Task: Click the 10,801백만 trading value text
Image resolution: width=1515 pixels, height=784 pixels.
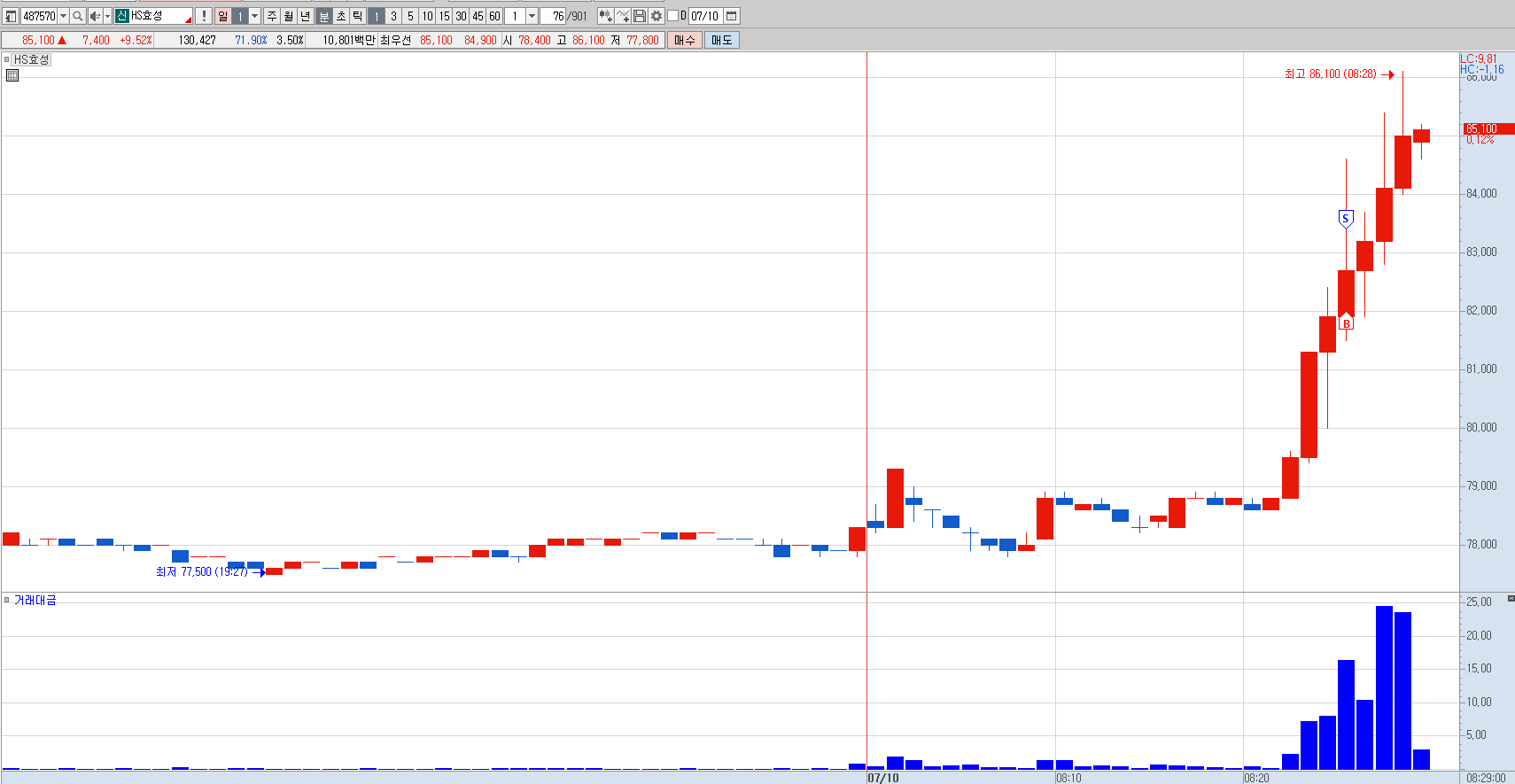Action: 349,40
